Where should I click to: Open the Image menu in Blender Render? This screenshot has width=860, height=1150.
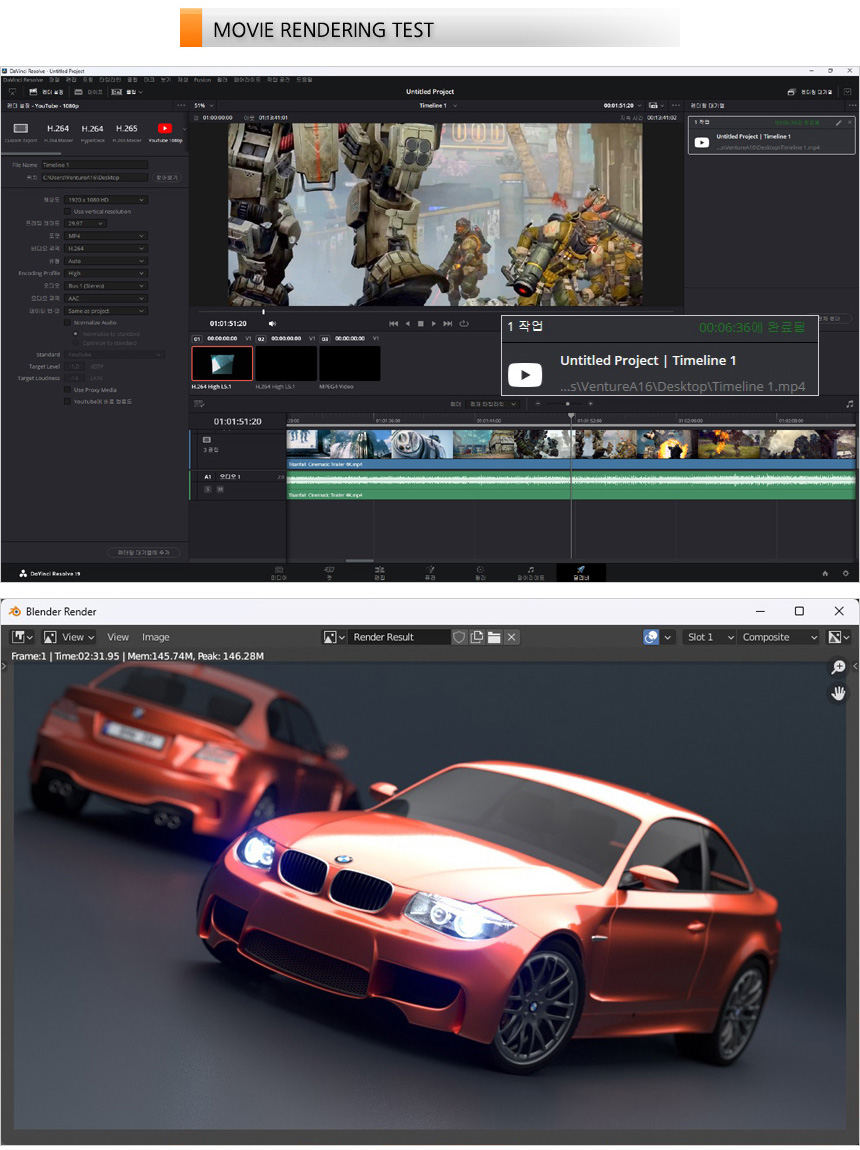coord(155,637)
